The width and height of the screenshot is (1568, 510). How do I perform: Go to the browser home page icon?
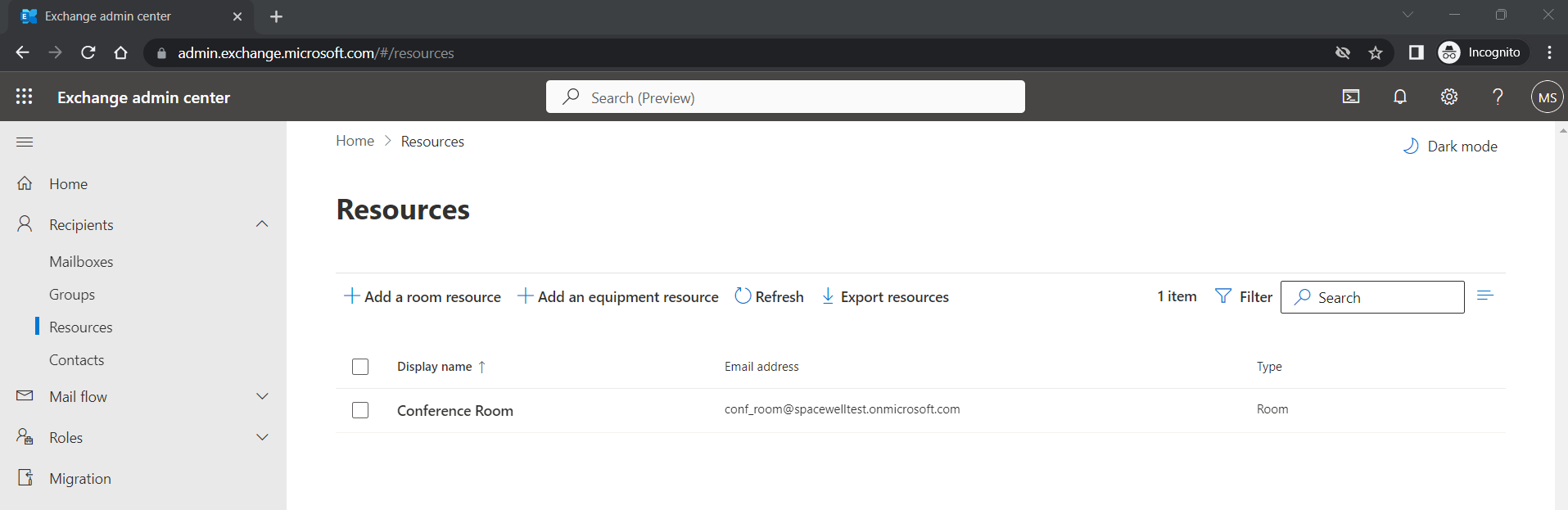tap(121, 52)
